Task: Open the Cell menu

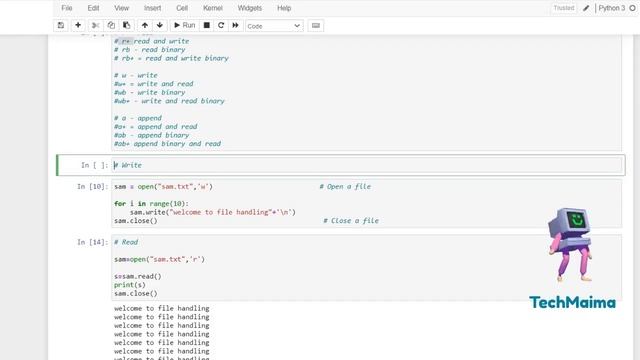Action: [182, 8]
